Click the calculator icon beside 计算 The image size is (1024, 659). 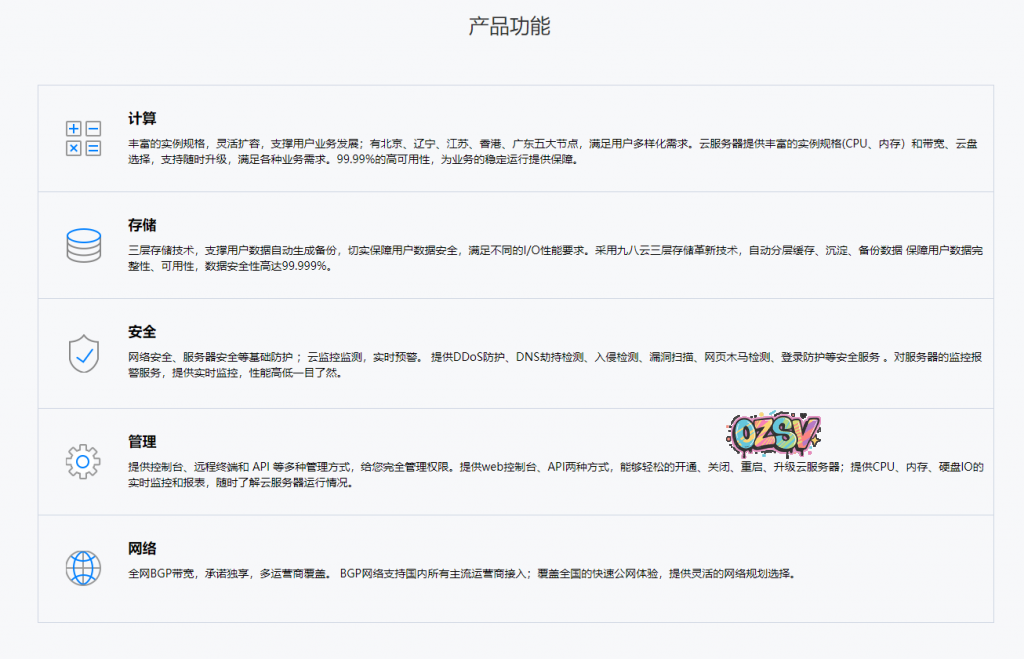pos(83,139)
